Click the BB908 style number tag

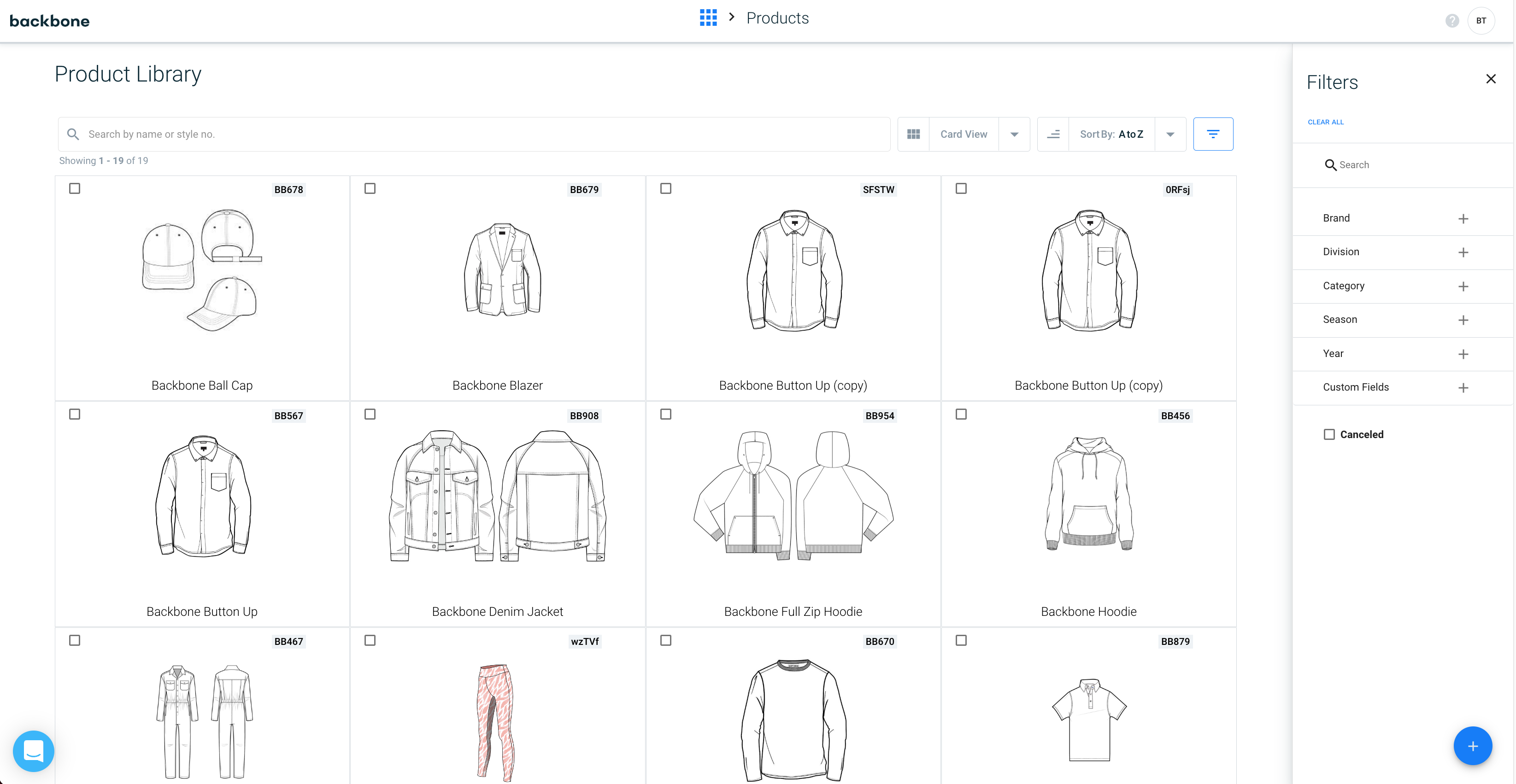coord(584,416)
